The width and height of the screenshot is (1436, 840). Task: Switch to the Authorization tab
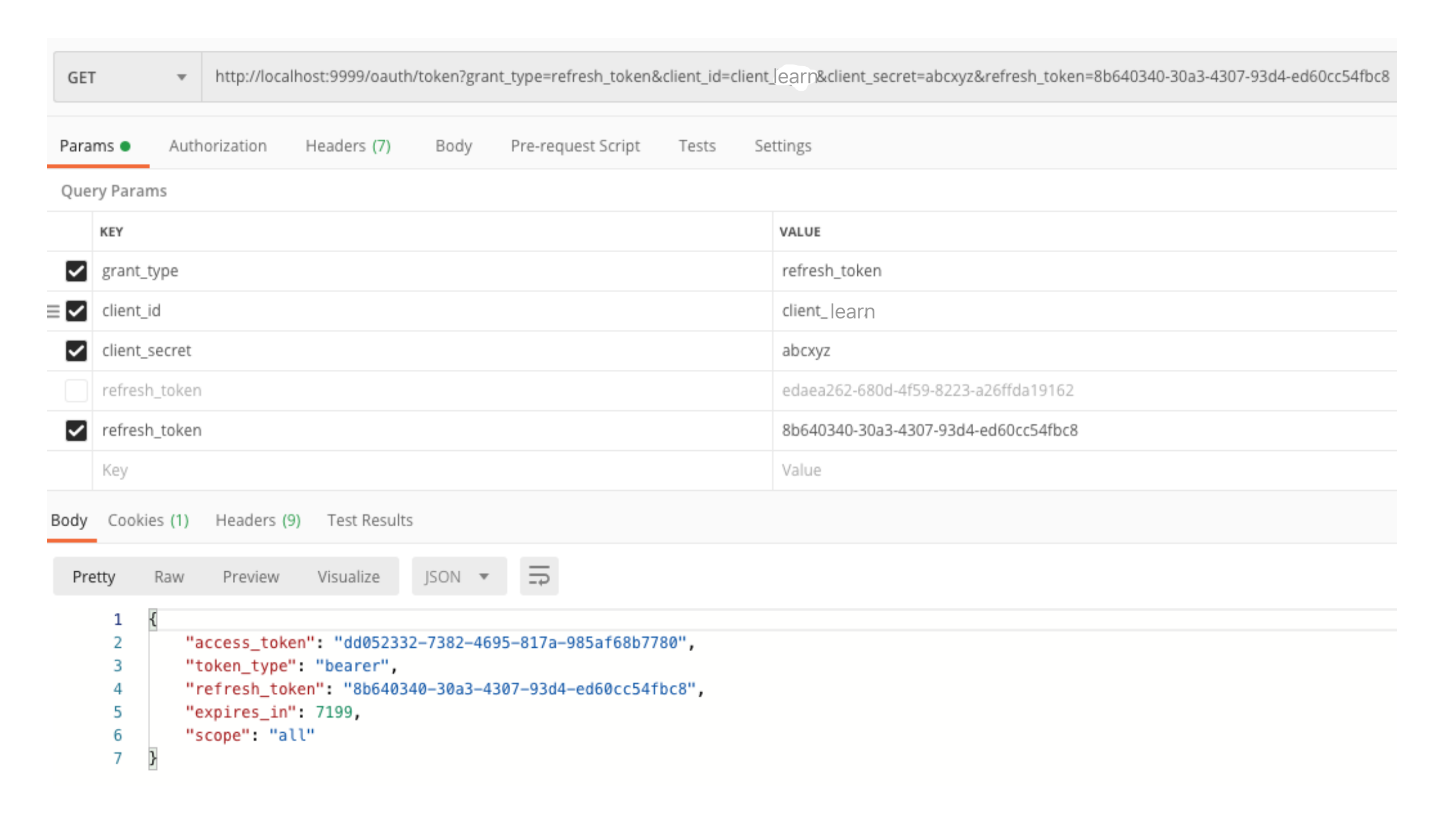pos(217,146)
